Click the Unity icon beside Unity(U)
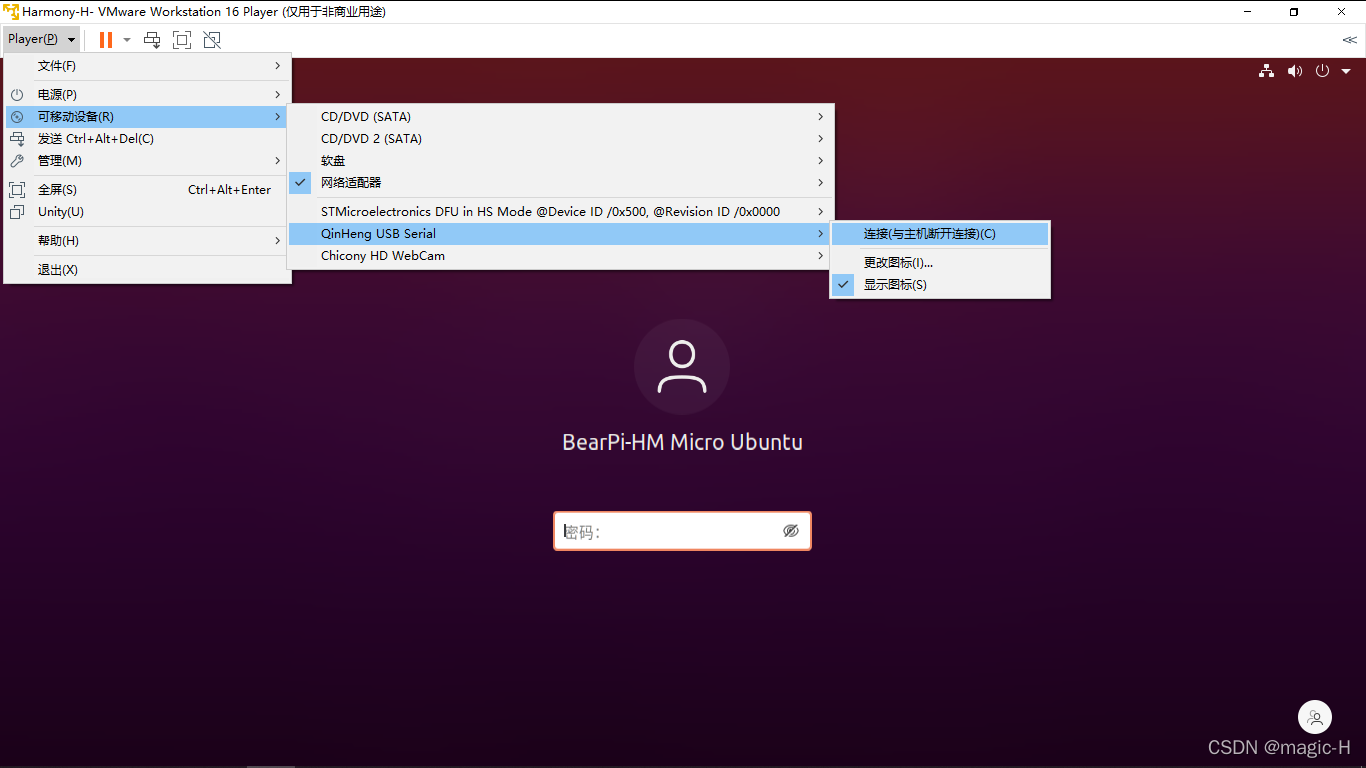This screenshot has width=1366, height=768. point(17,212)
